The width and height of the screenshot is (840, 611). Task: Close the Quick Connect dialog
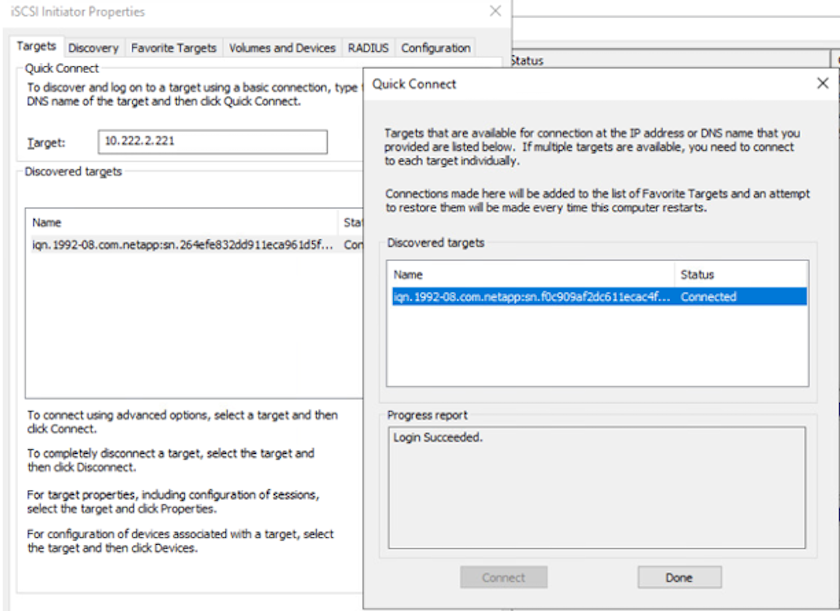[x=822, y=84]
